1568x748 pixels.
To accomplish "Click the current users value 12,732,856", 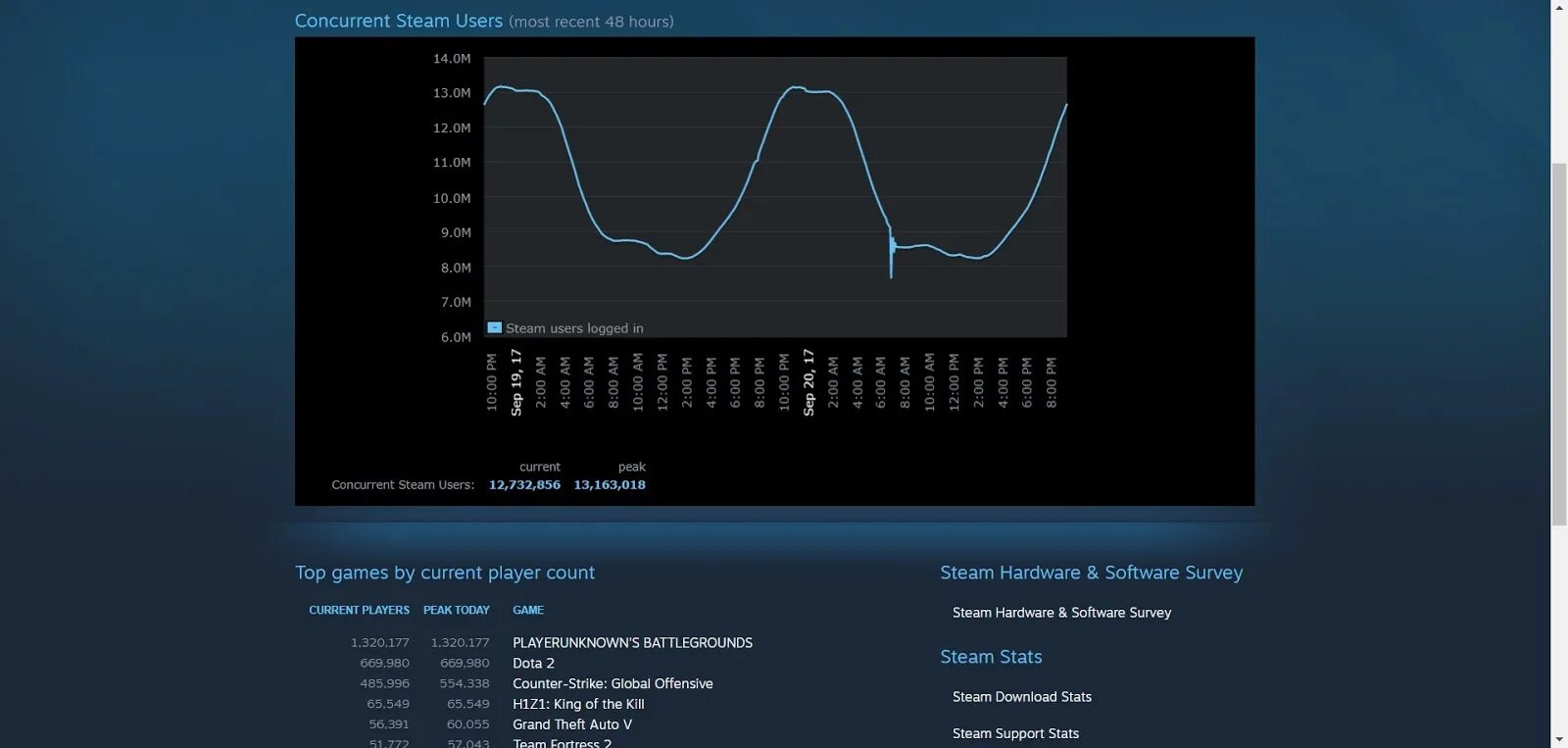I will click(524, 484).
